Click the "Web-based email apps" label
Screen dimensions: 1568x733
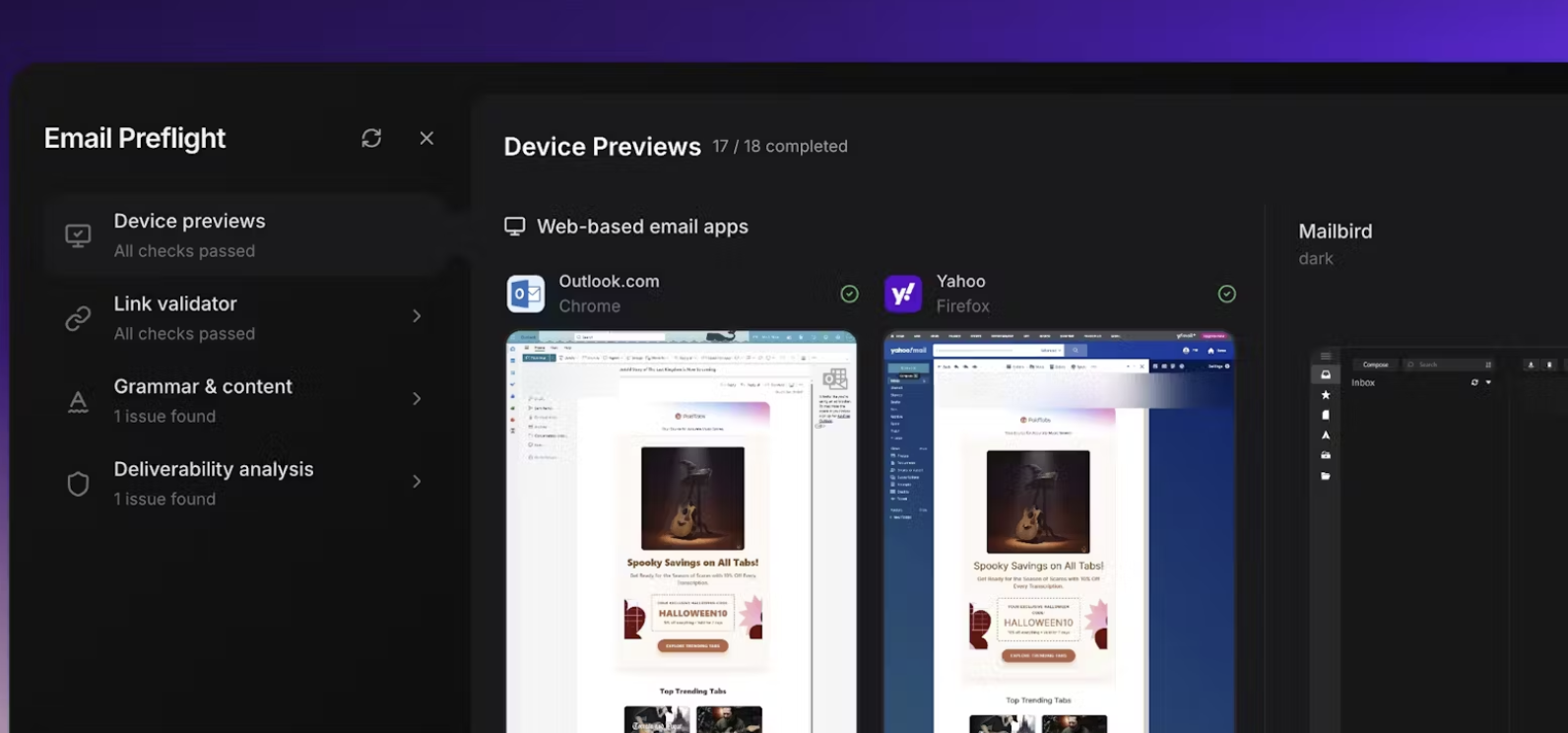pos(642,227)
